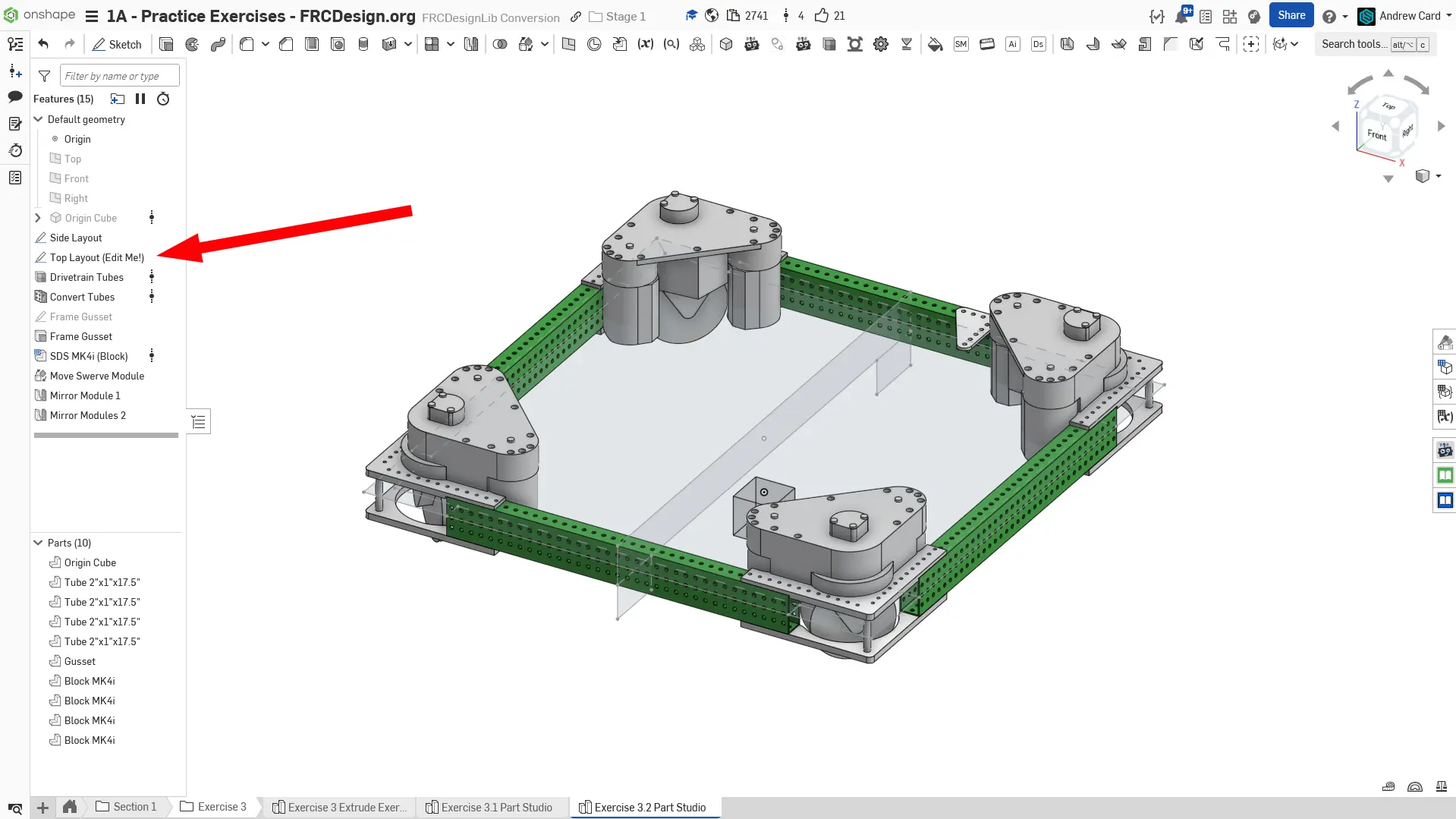Collapse the Default geometry group
This screenshot has height=819, width=1456.
(x=38, y=119)
